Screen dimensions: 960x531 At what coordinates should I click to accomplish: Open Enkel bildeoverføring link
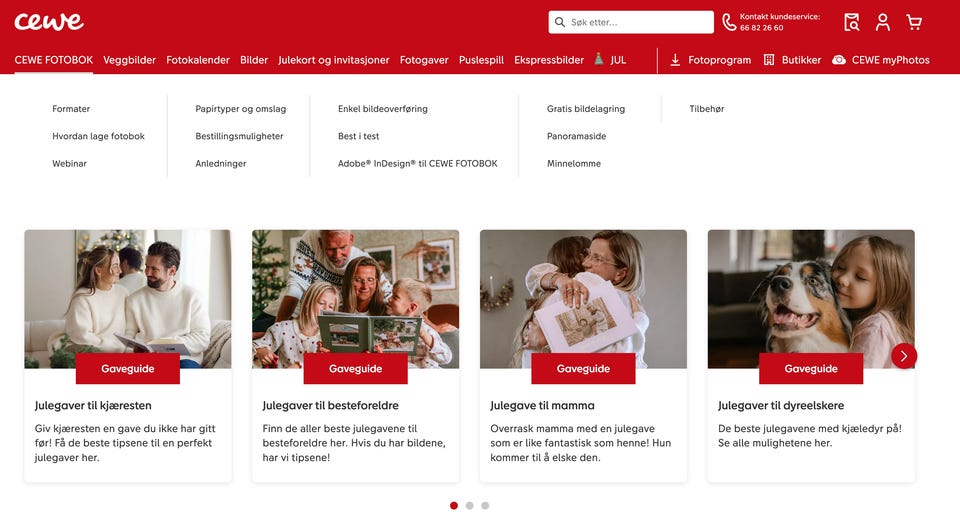tap(383, 109)
